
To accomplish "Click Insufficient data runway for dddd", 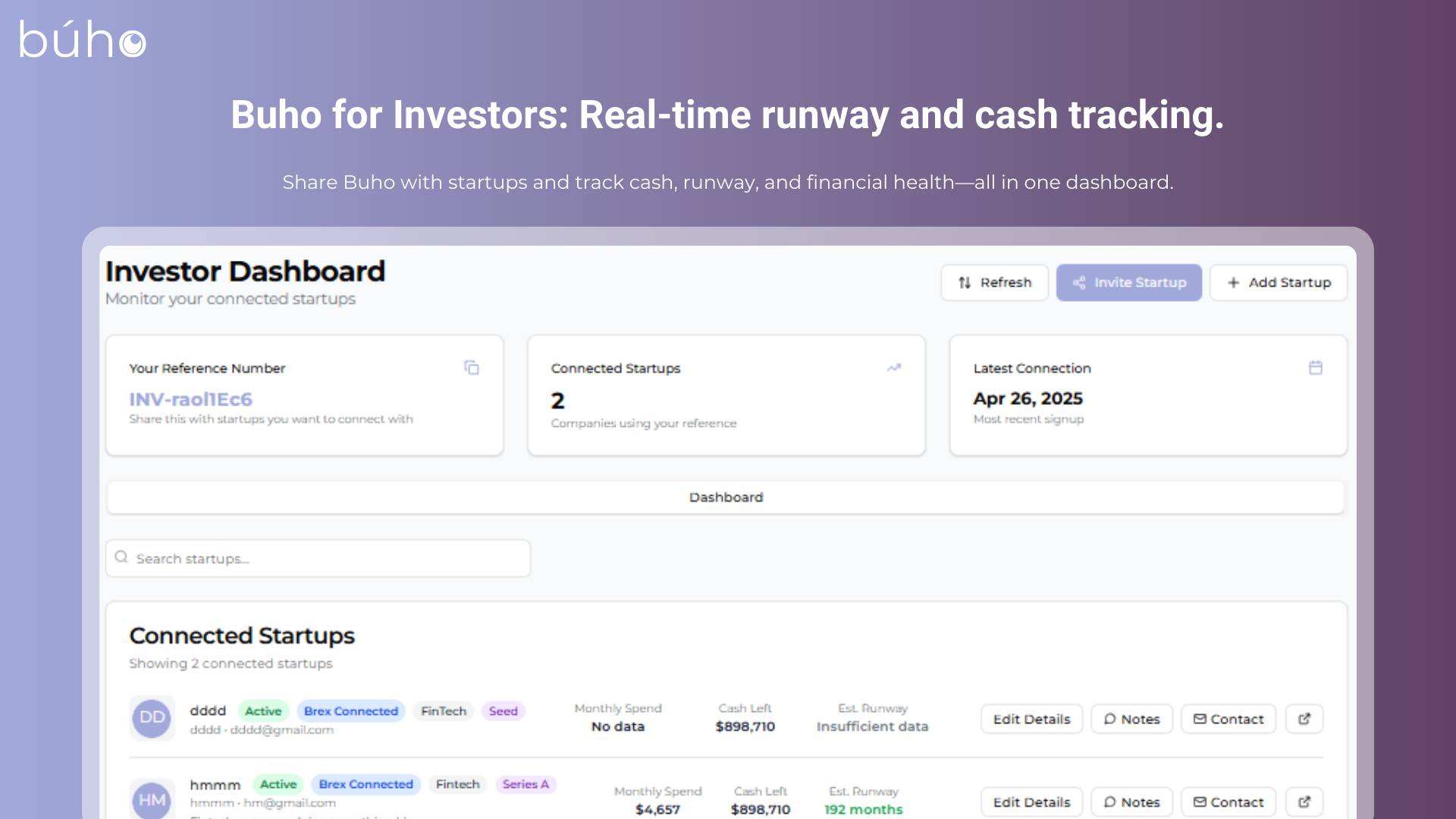I will click(872, 726).
